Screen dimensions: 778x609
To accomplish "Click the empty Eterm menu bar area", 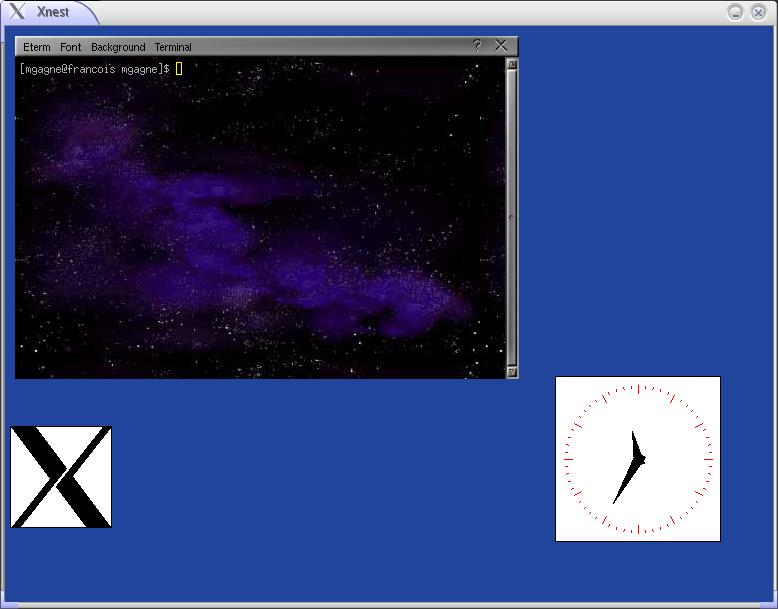I will (x=330, y=47).
